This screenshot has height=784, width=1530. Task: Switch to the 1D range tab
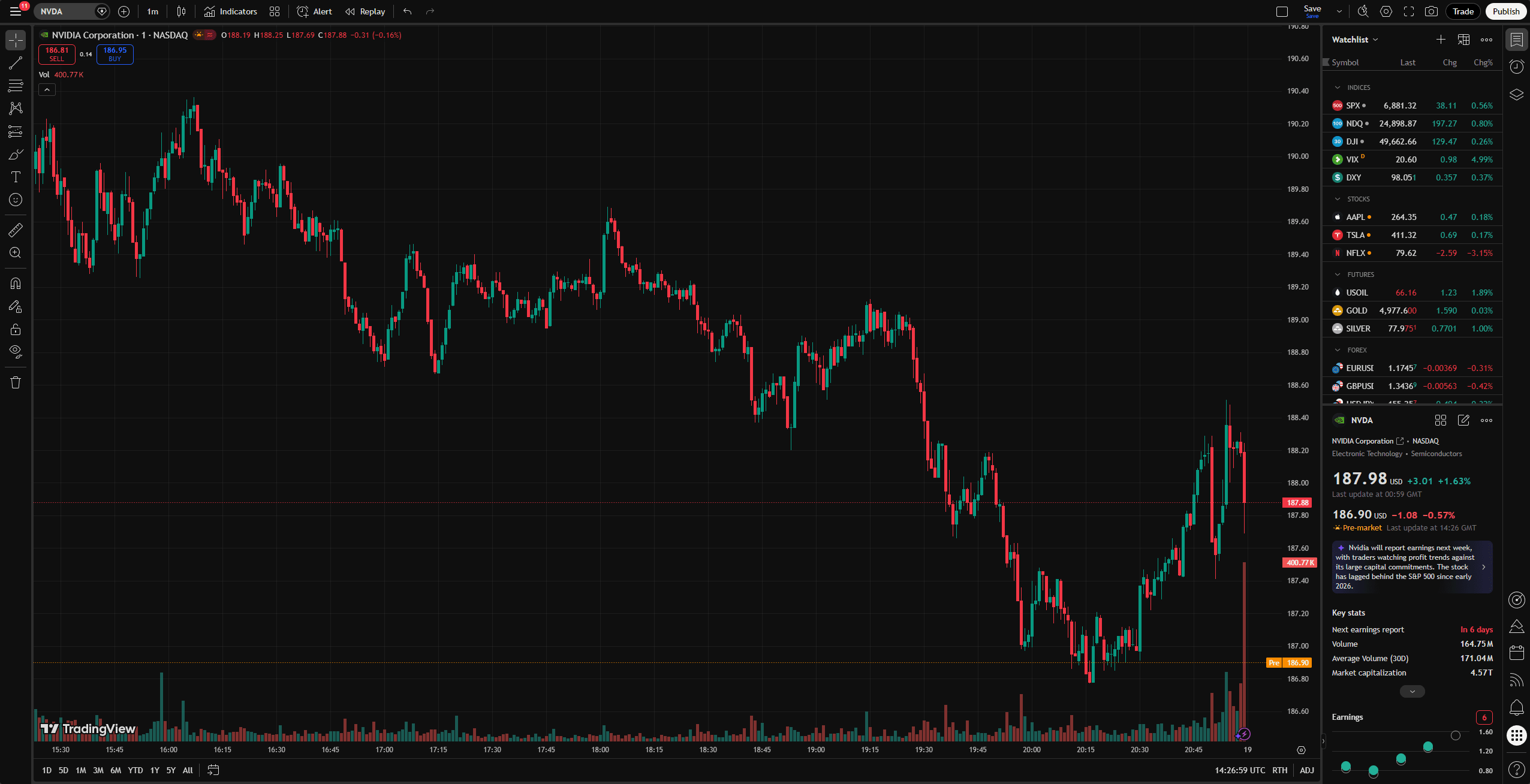tap(46, 770)
